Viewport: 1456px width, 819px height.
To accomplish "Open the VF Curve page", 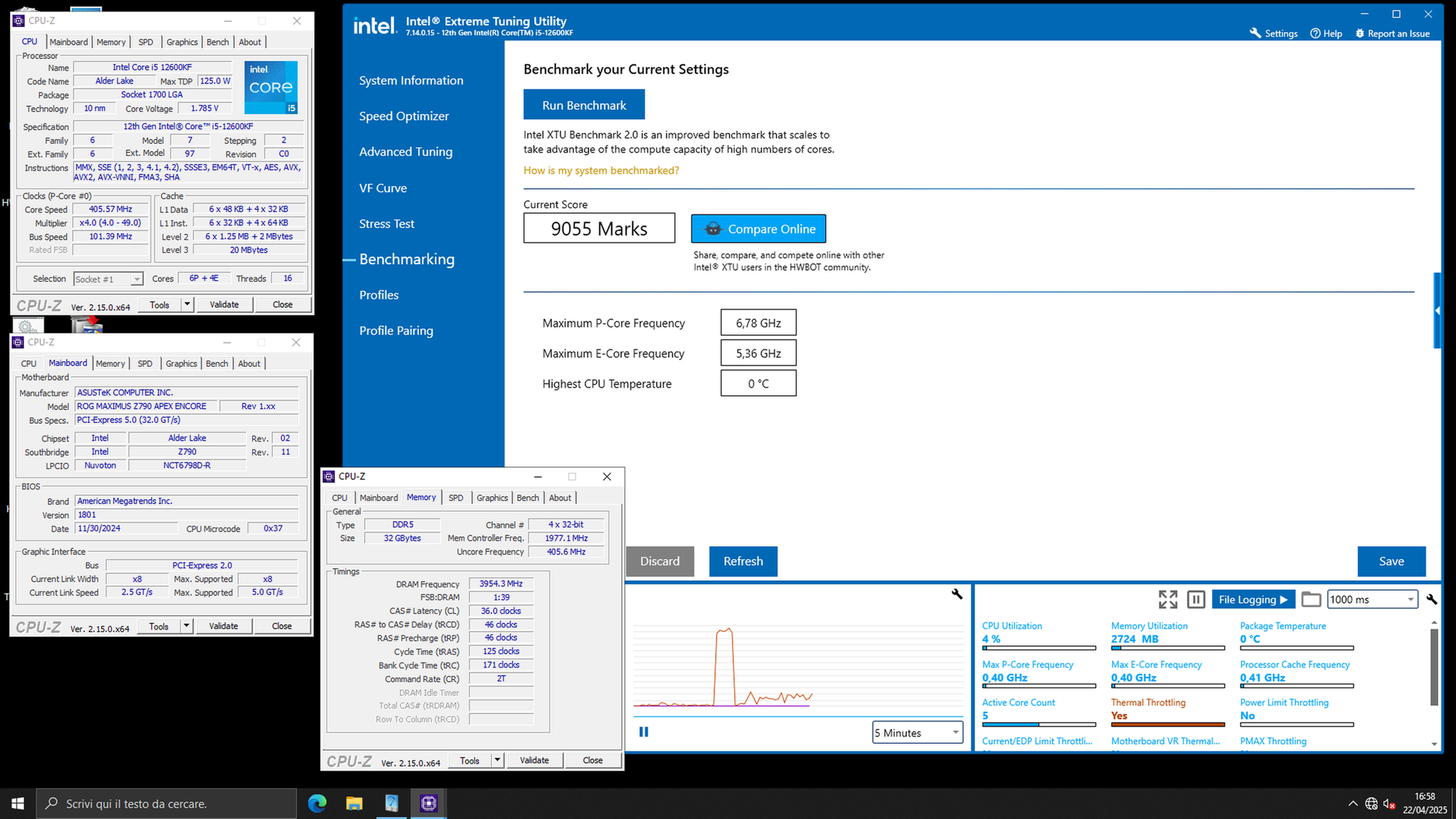I will tap(383, 188).
